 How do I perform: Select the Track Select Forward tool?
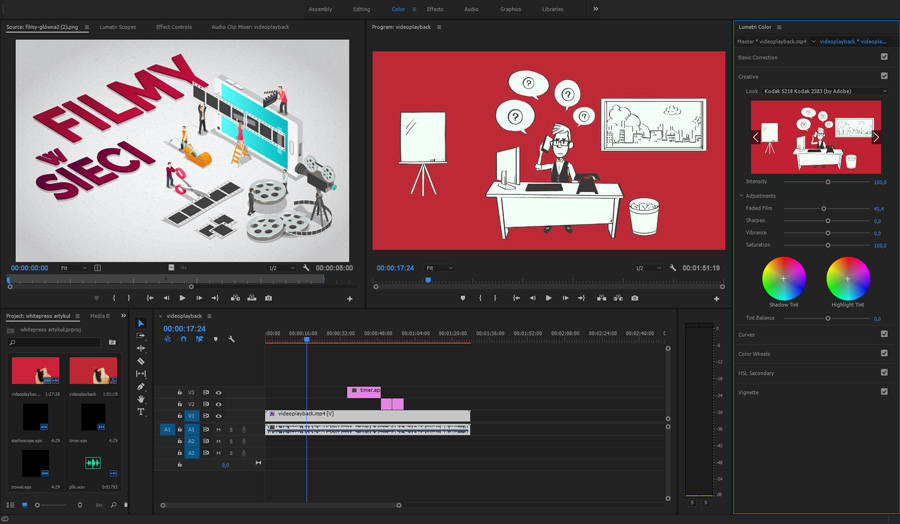tap(141, 336)
